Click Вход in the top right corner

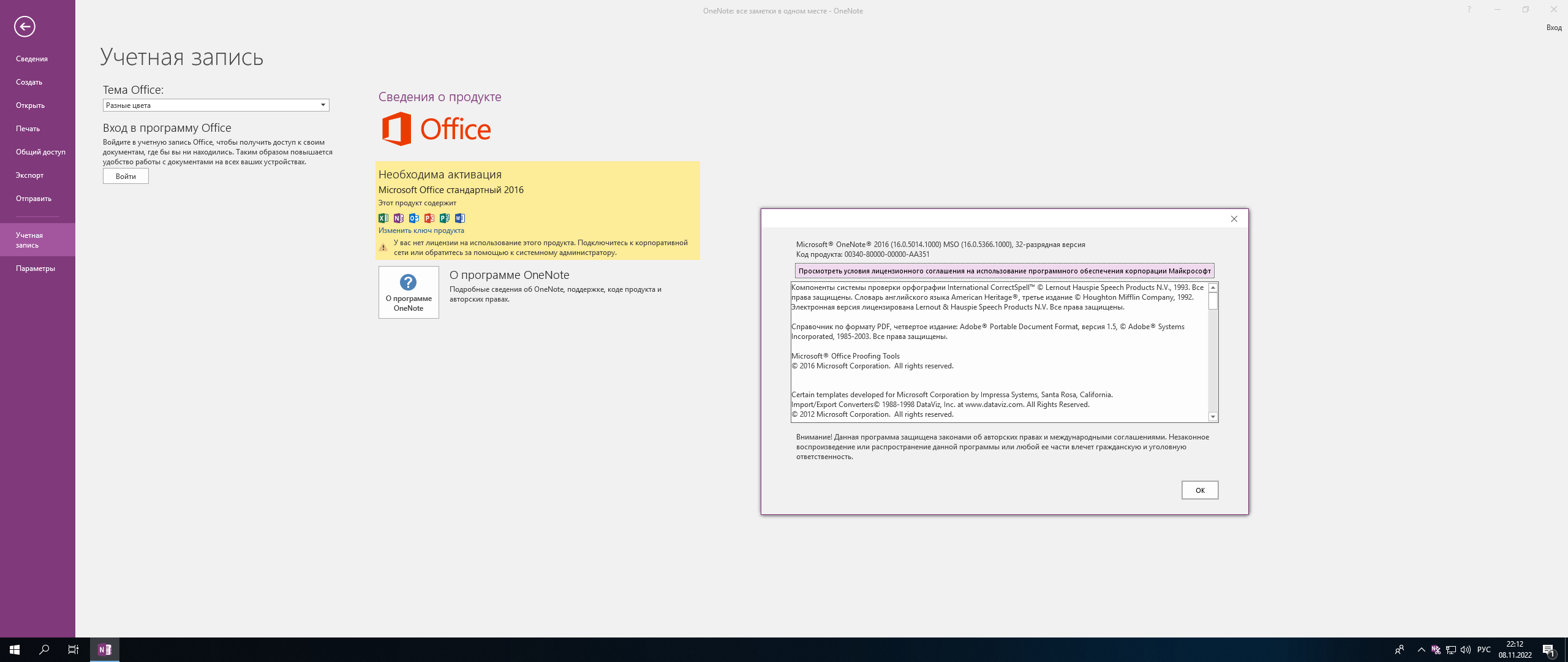(1554, 28)
